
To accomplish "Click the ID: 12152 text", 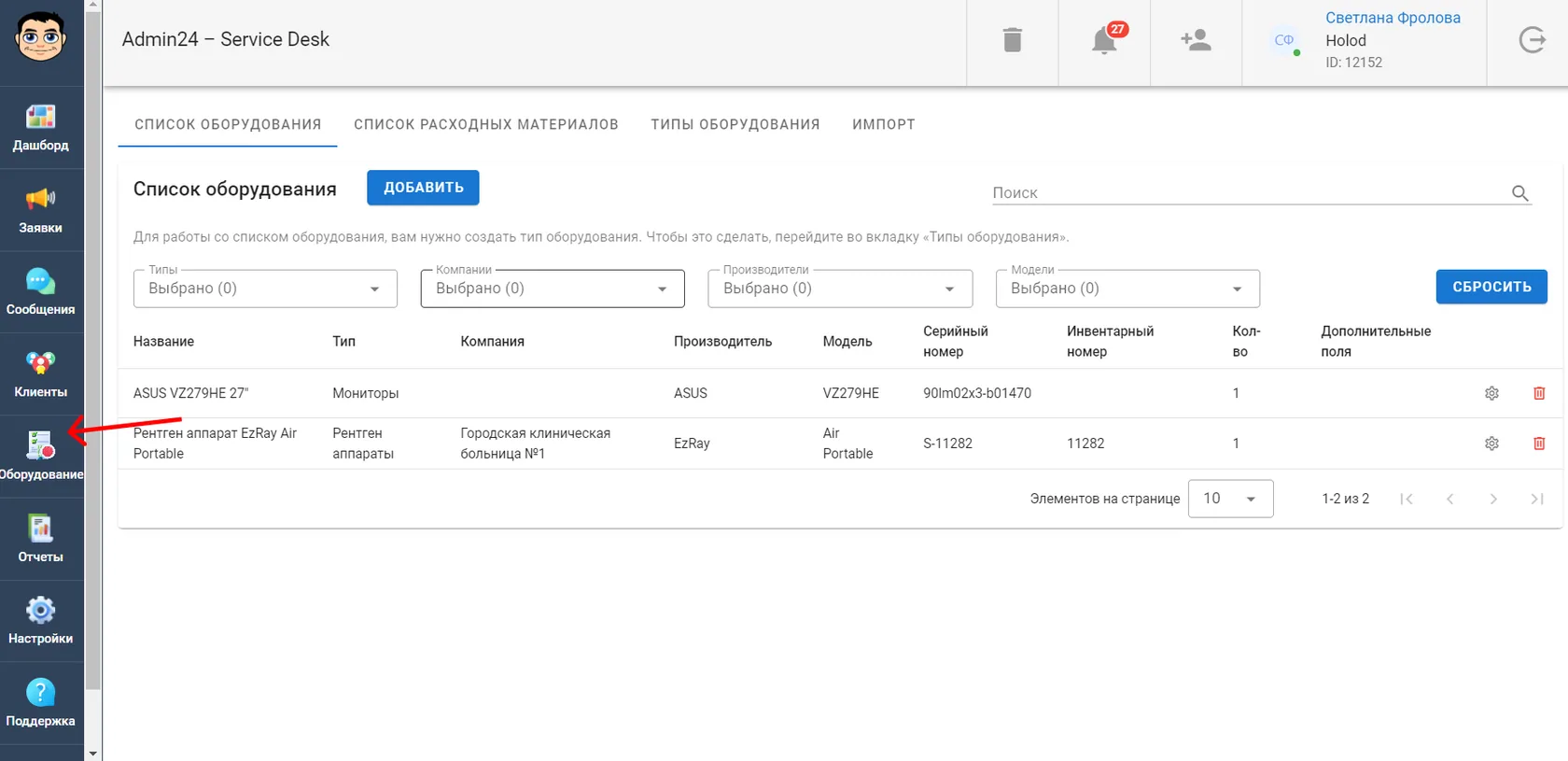I will pyautogui.click(x=1353, y=63).
